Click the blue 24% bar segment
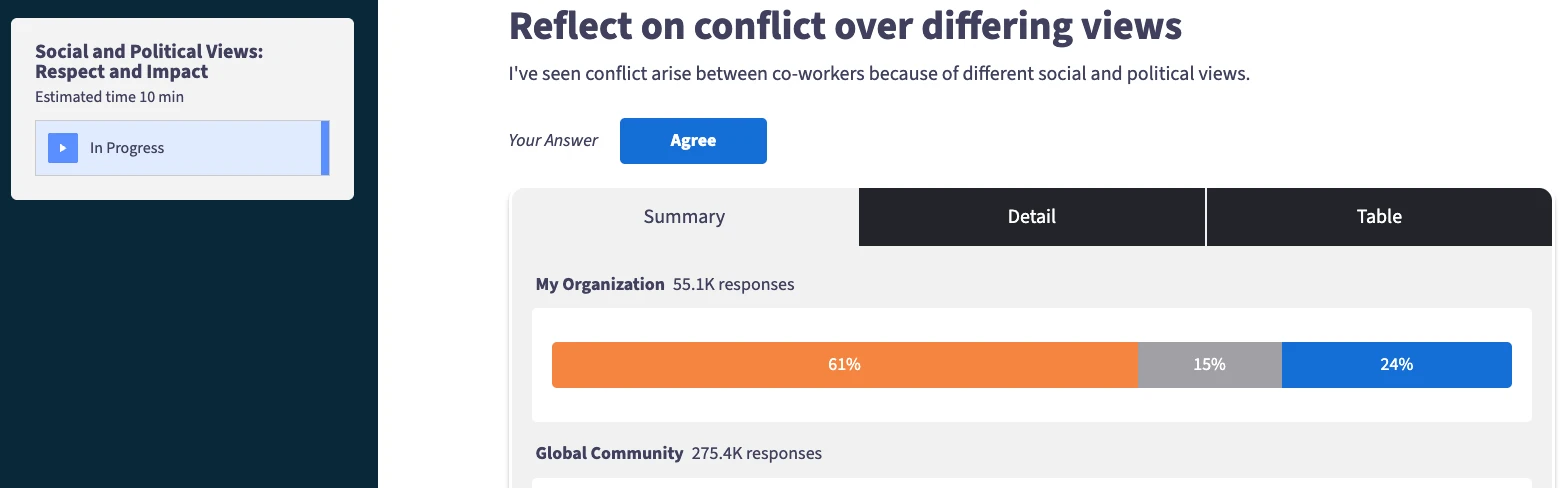 pyautogui.click(x=1397, y=365)
